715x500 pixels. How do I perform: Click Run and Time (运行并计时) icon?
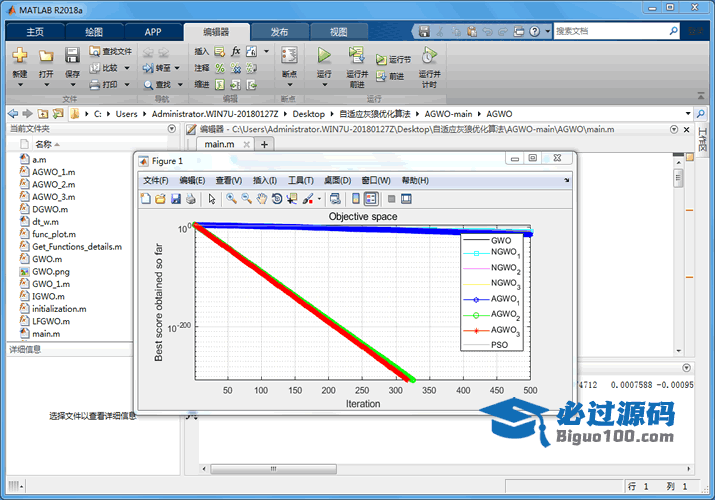[x=429, y=55]
